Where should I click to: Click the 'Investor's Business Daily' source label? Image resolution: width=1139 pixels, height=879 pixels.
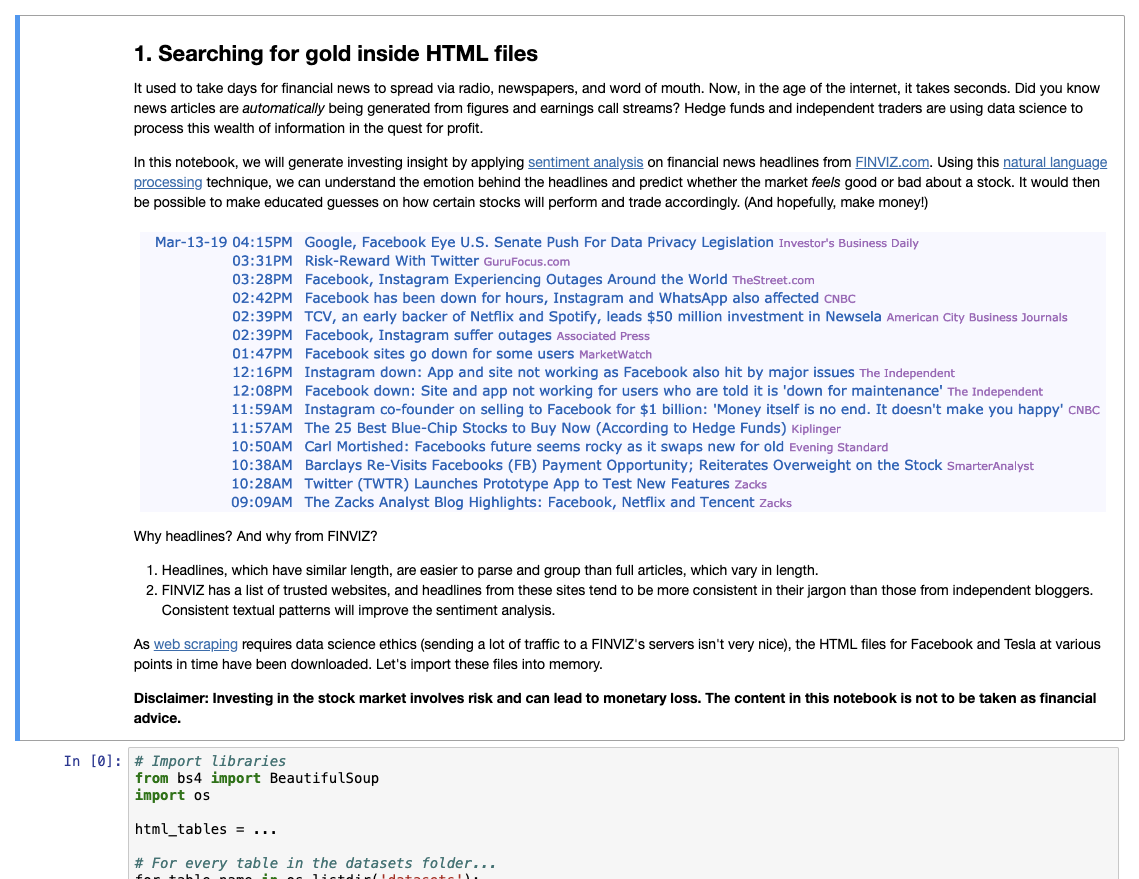point(848,243)
